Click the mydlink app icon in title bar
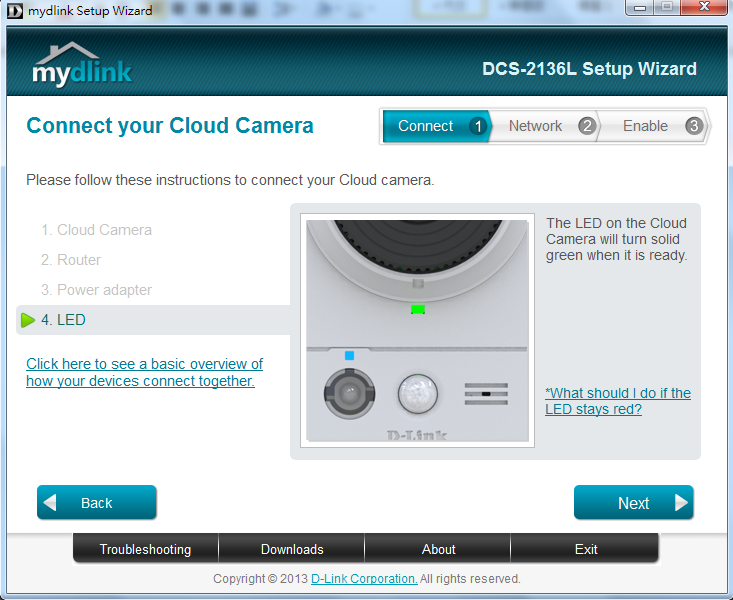 click(14, 11)
